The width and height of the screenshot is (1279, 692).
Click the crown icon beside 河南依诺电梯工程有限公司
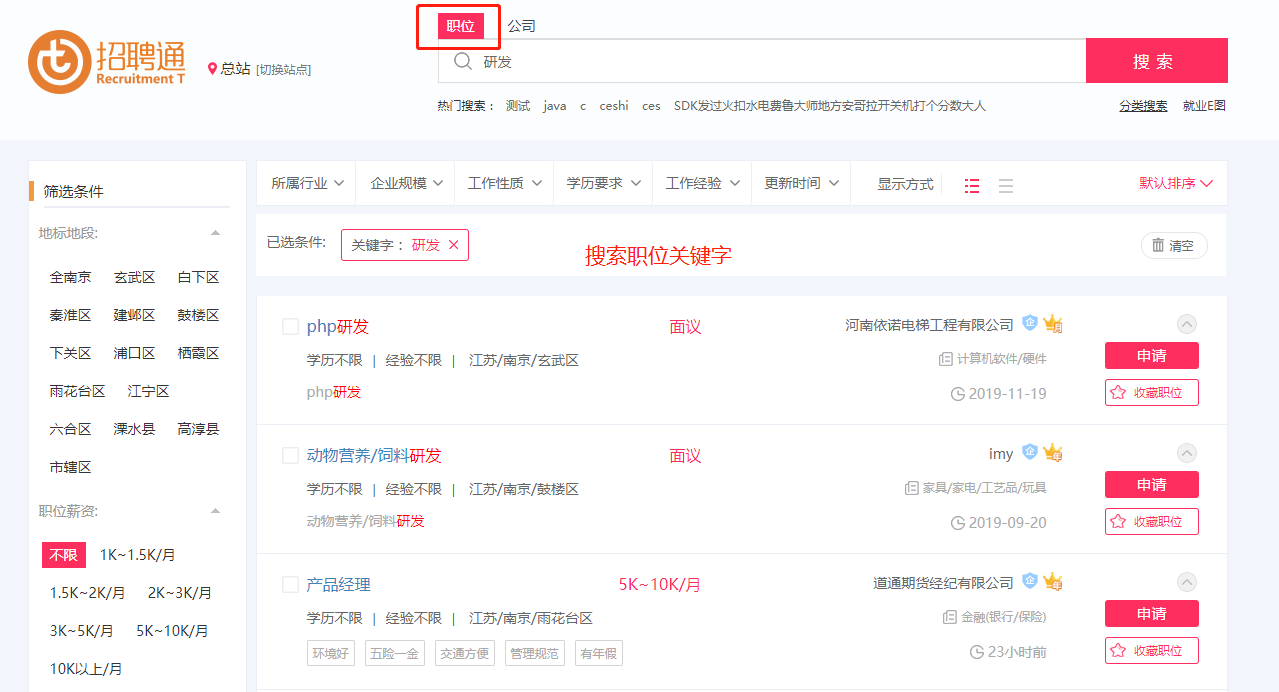coord(1052,324)
